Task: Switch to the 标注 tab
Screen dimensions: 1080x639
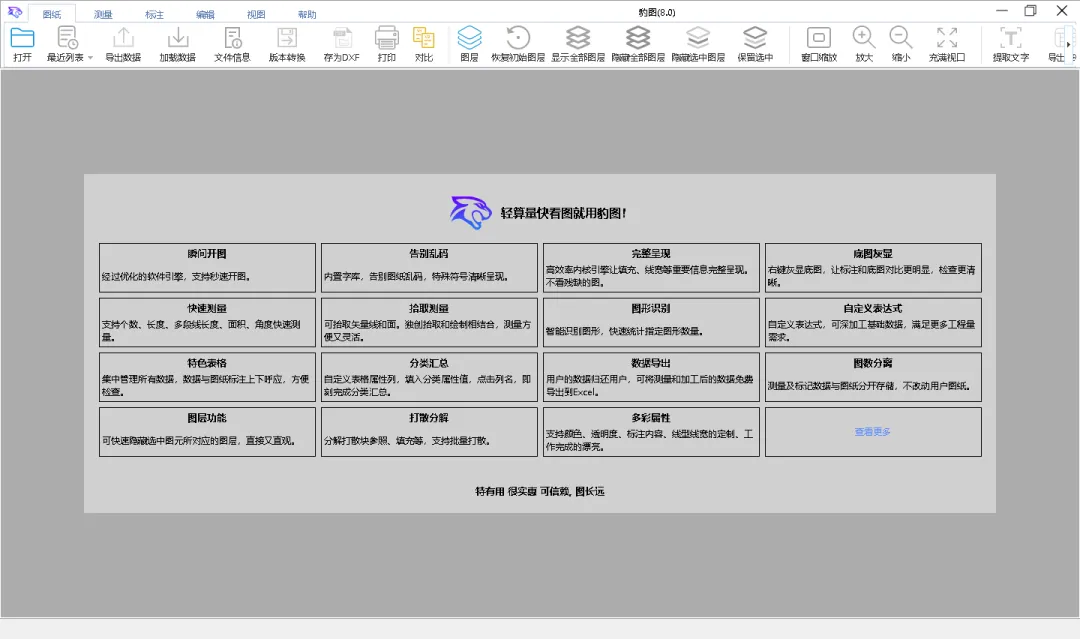Action: point(154,14)
